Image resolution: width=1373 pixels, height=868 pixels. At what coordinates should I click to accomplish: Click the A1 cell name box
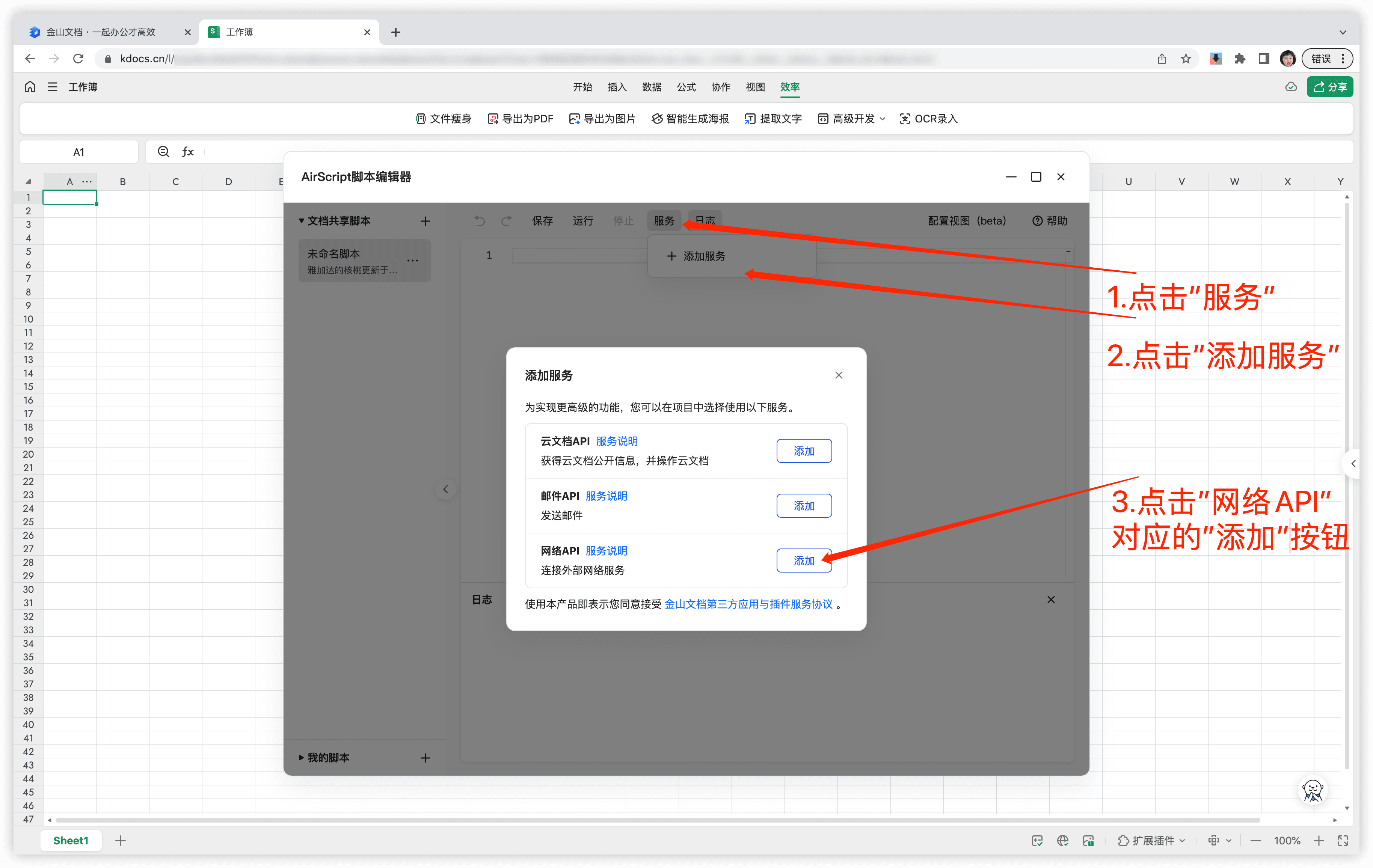(79, 152)
